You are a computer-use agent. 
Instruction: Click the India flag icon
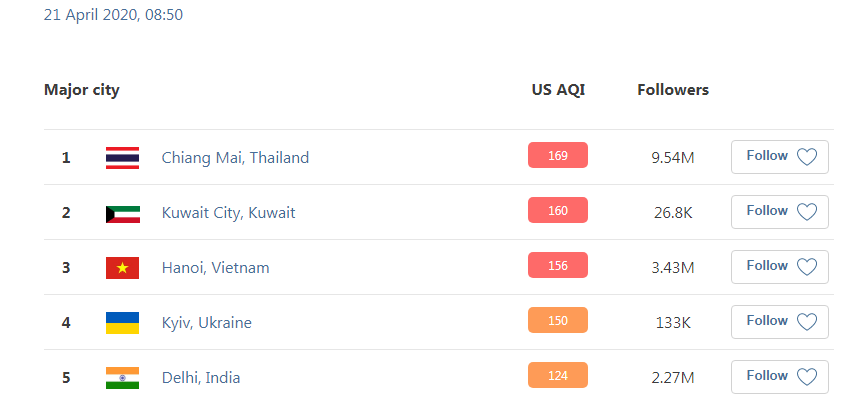click(x=122, y=377)
